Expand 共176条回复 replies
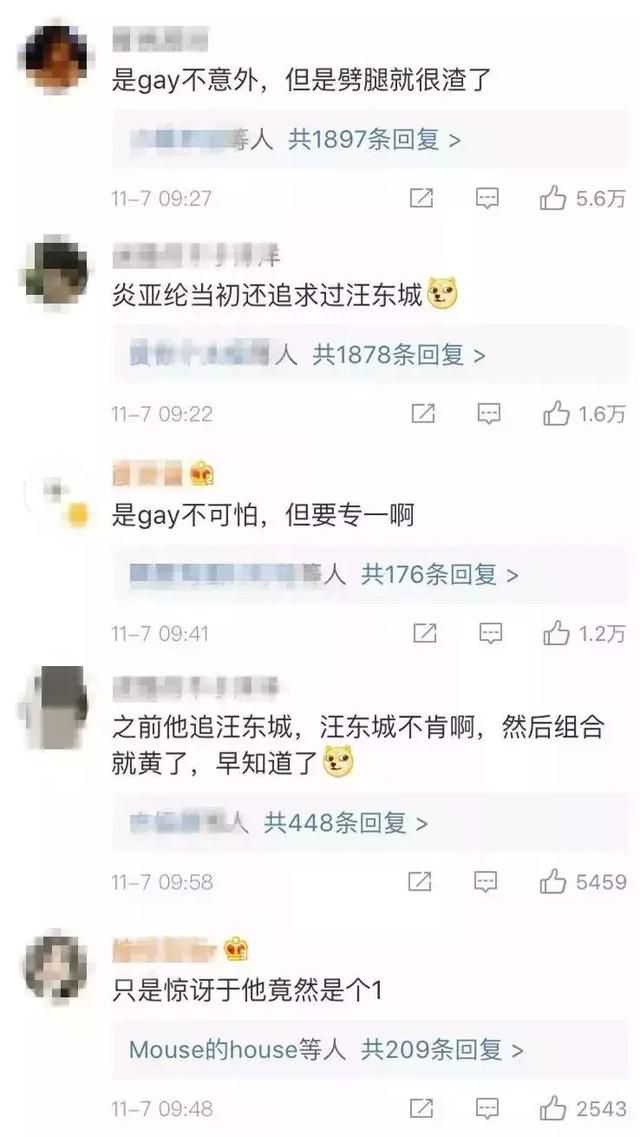The height and width of the screenshot is (1137, 640). click(440, 575)
